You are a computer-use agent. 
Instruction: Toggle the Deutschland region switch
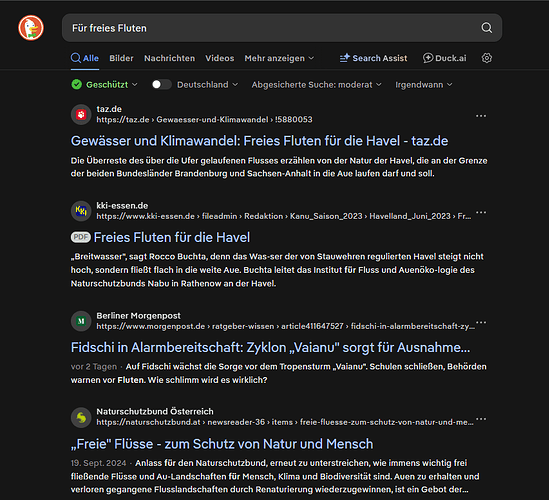[161, 84]
